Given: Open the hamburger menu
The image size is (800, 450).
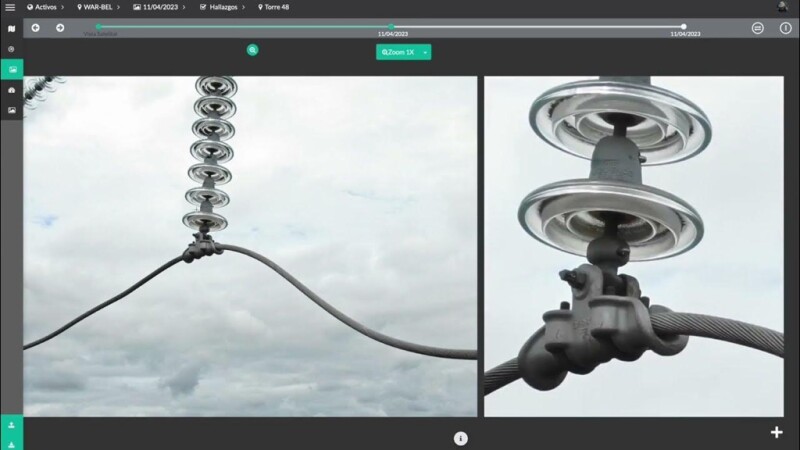Looking at the screenshot, I should [x=10, y=7].
